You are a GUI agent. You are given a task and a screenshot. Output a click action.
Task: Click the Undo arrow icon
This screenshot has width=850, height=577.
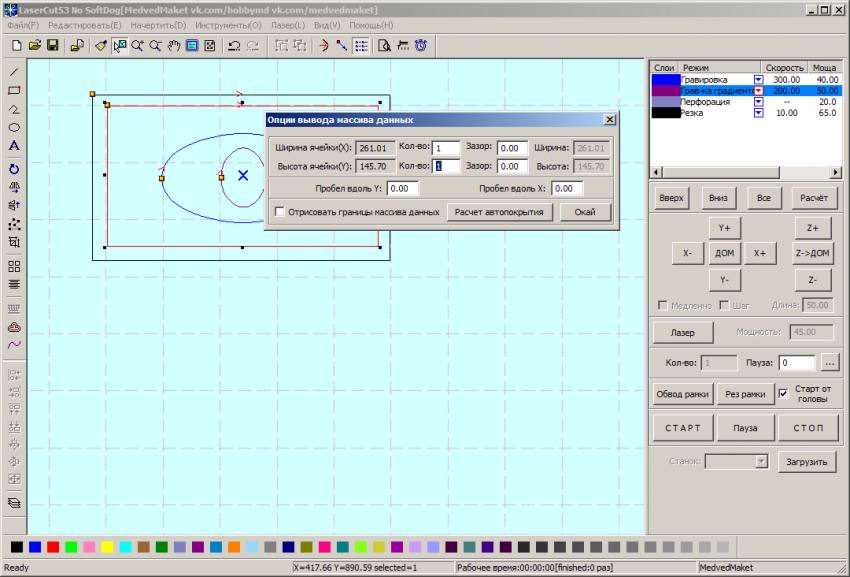233,45
